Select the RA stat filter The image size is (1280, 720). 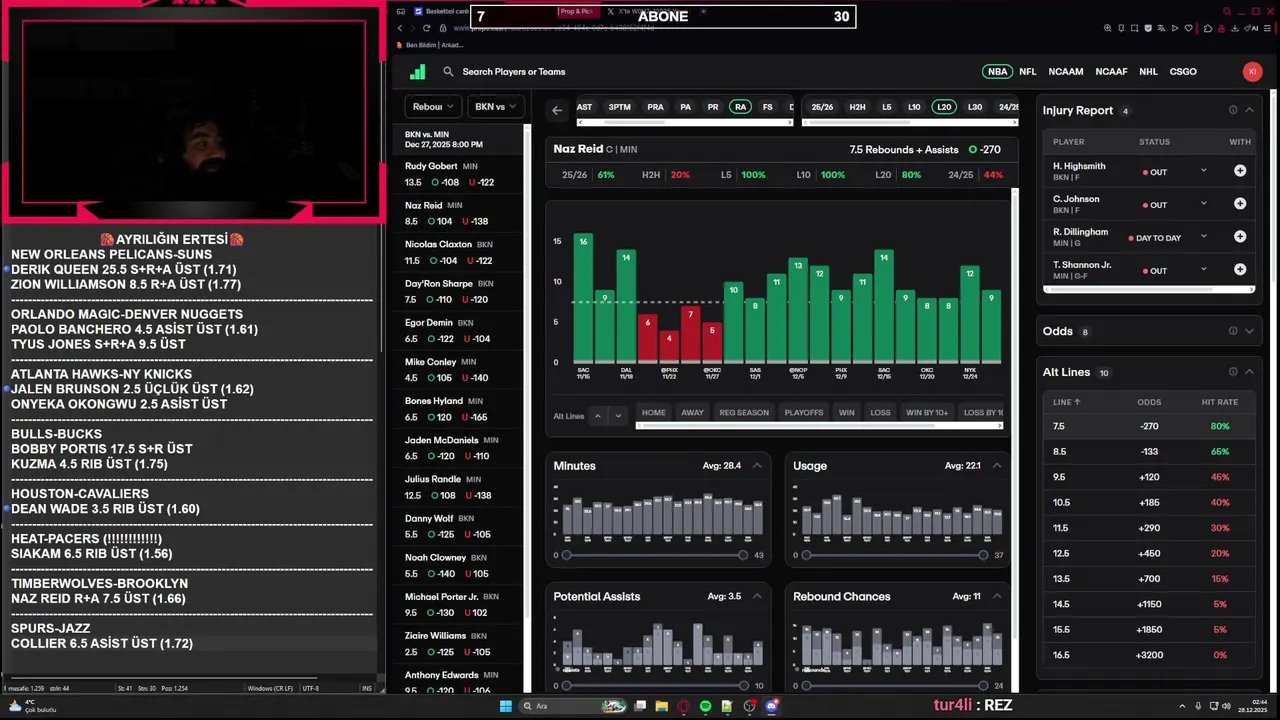click(740, 107)
